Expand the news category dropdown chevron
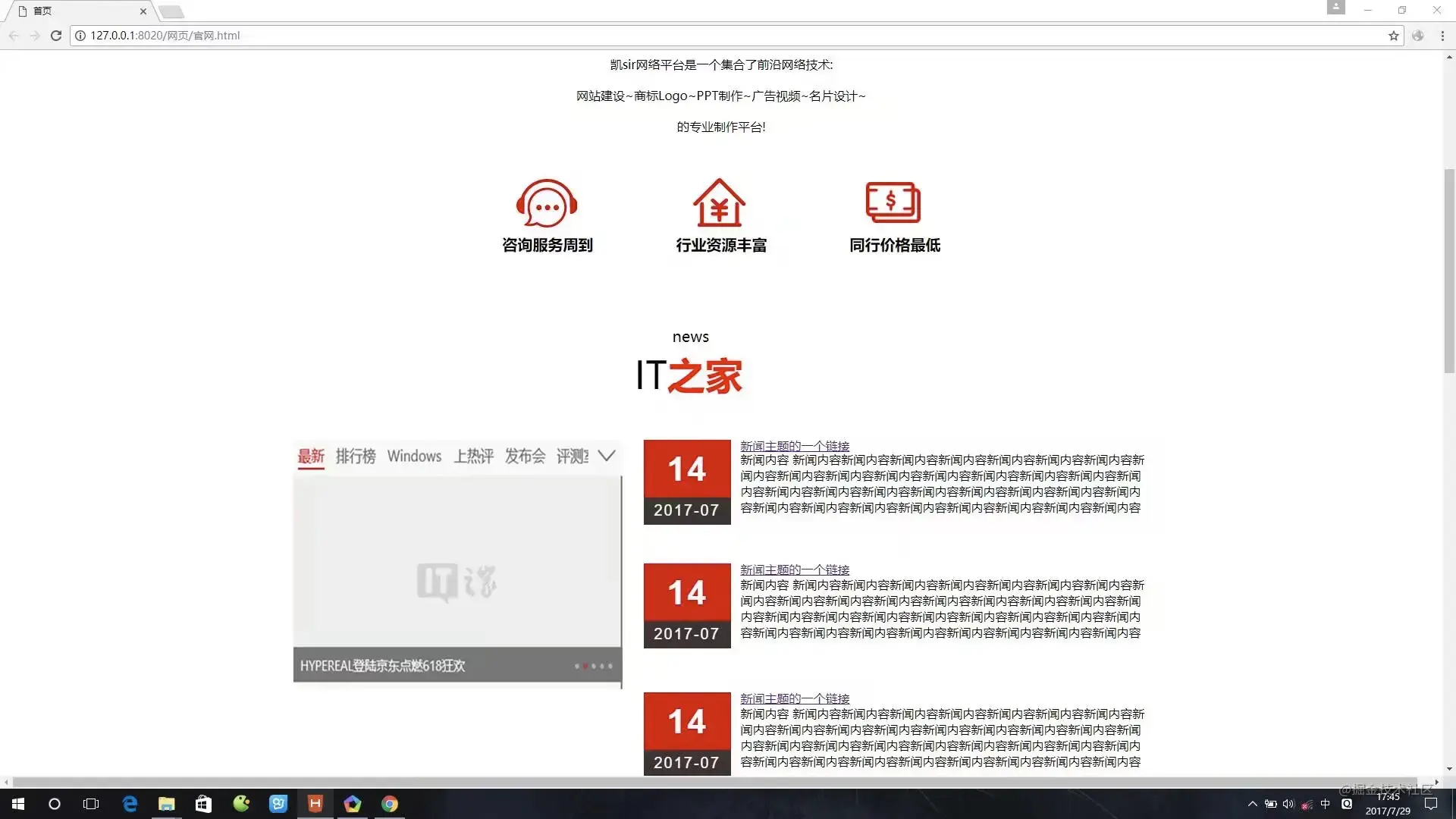The width and height of the screenshot is (1456, 819). pos(606,456)
